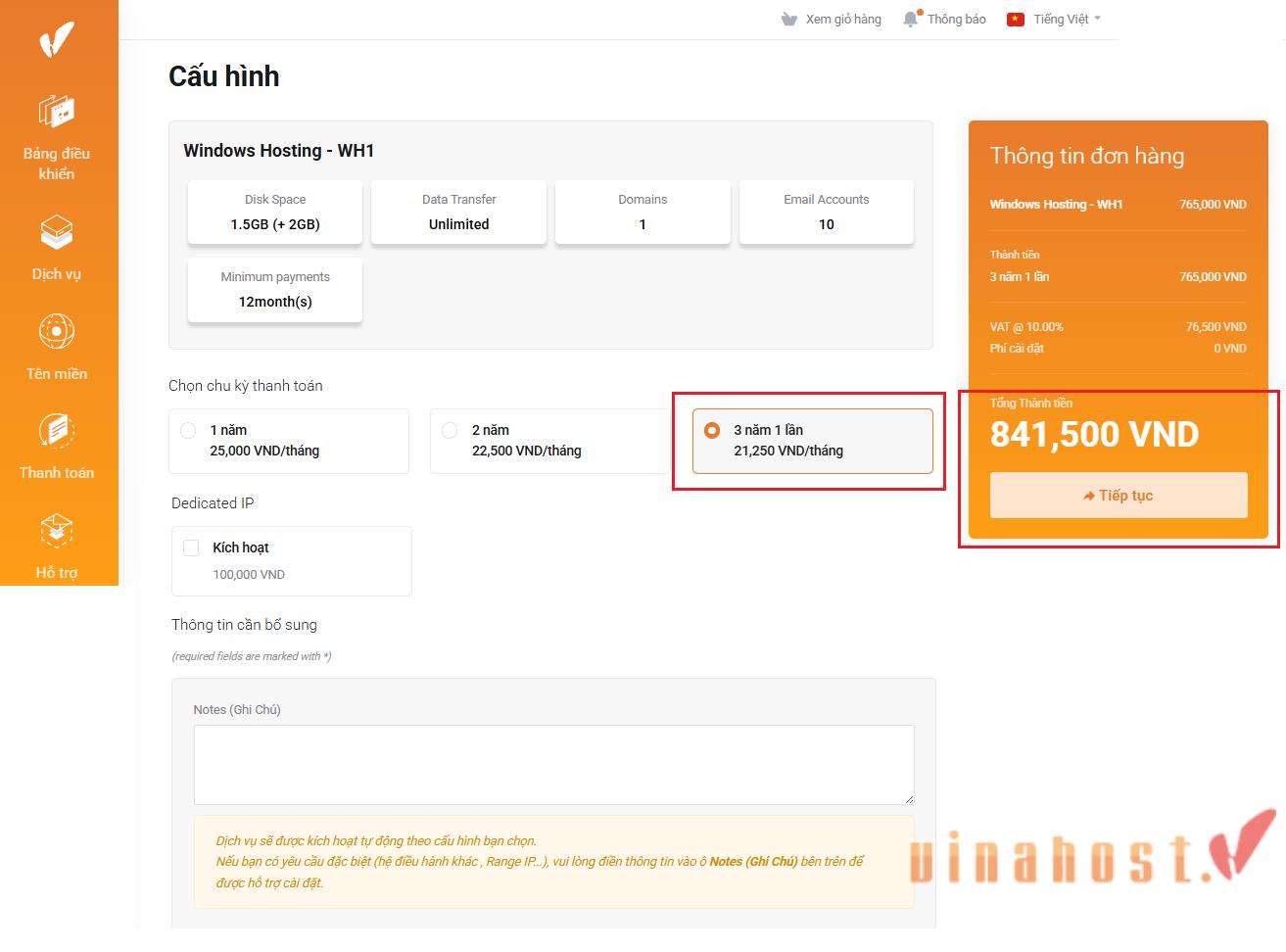Click the VinaHost logo icon in sidebar
The image size is (1286, 952).
(57, 39)
